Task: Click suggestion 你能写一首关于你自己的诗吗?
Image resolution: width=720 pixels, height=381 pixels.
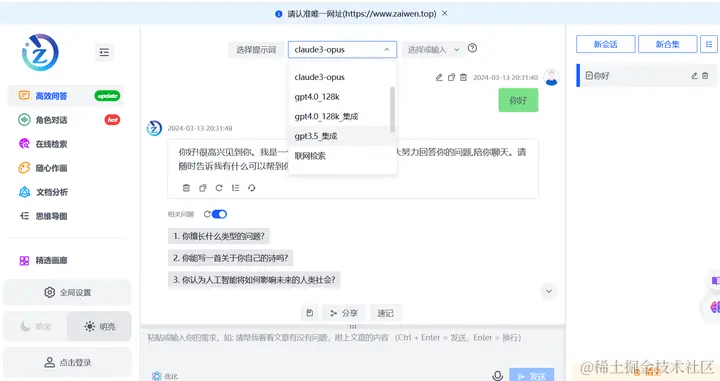Action: (231, 258)
